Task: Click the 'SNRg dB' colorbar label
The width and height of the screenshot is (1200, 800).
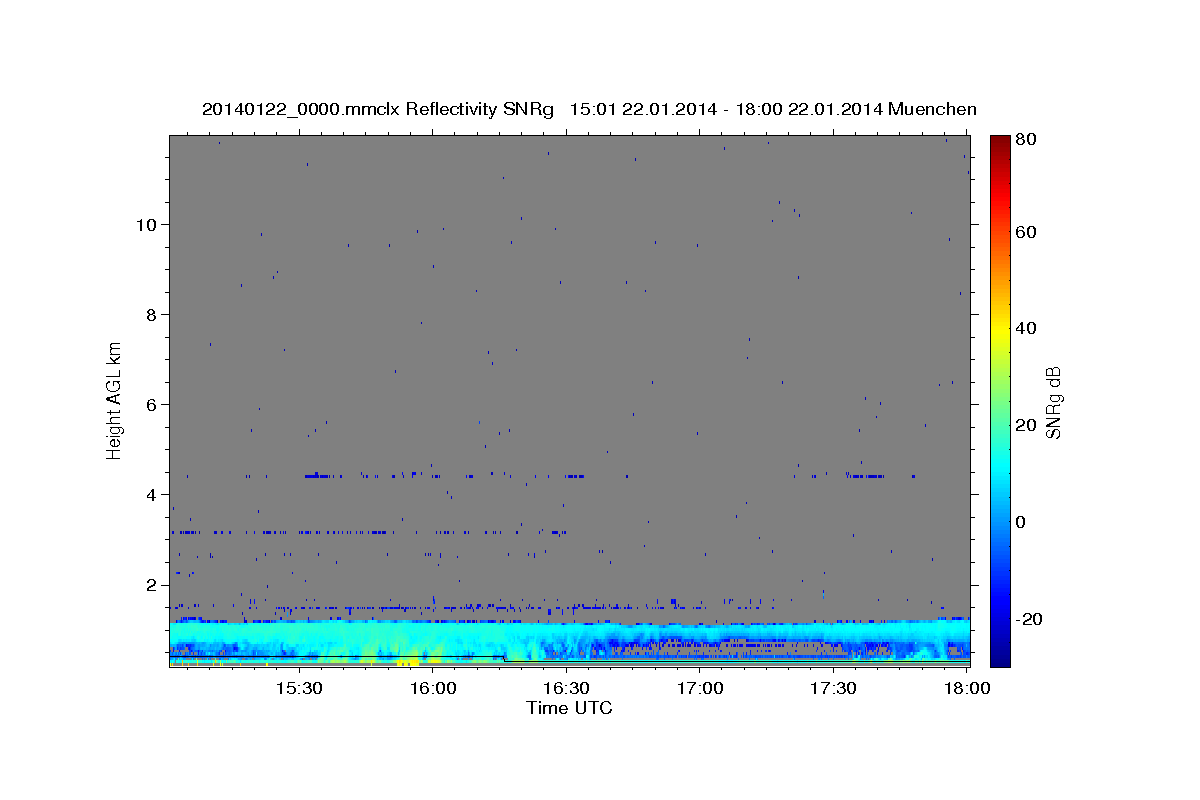Action: point(1053,402)
